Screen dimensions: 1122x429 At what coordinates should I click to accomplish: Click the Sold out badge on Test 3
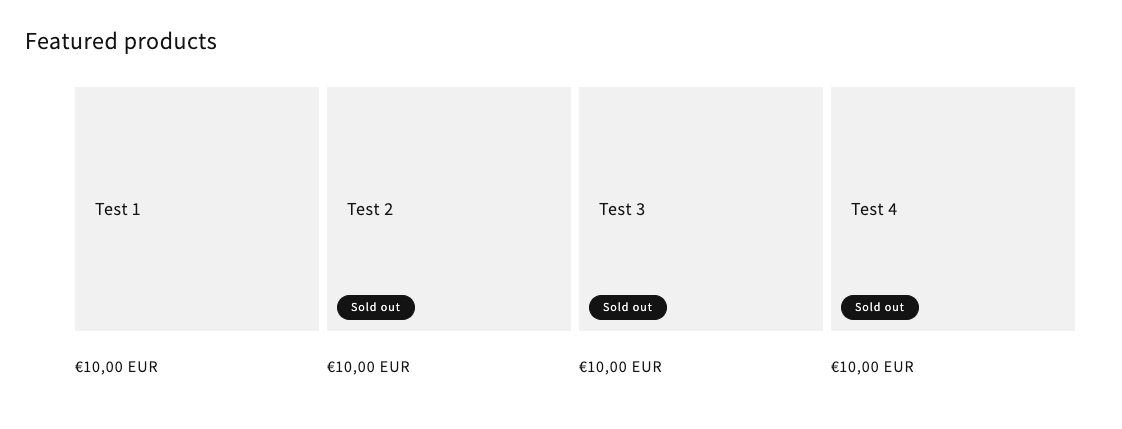[x=628, y=307]
